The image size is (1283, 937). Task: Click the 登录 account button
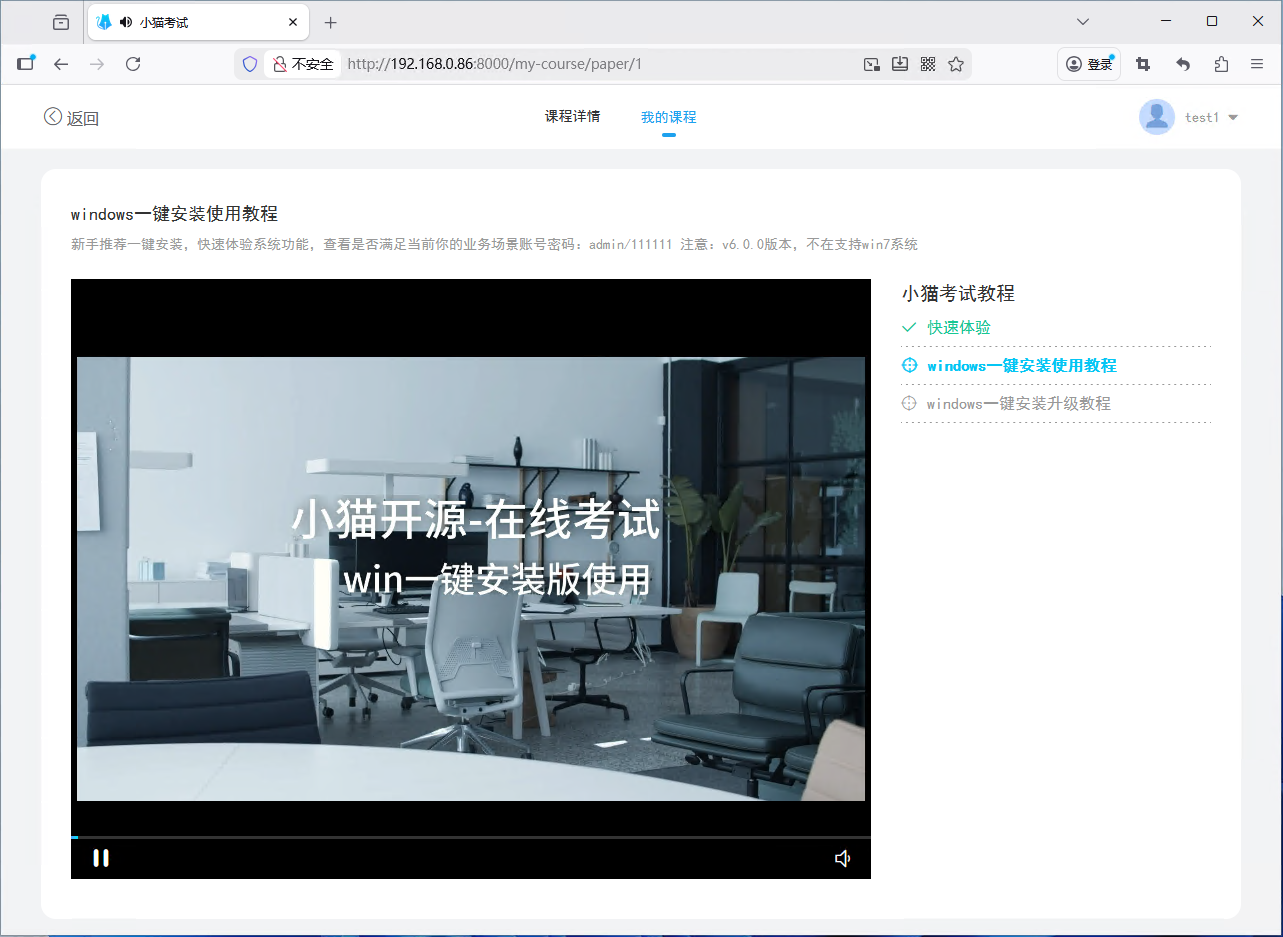click(x=1089, y=64)
